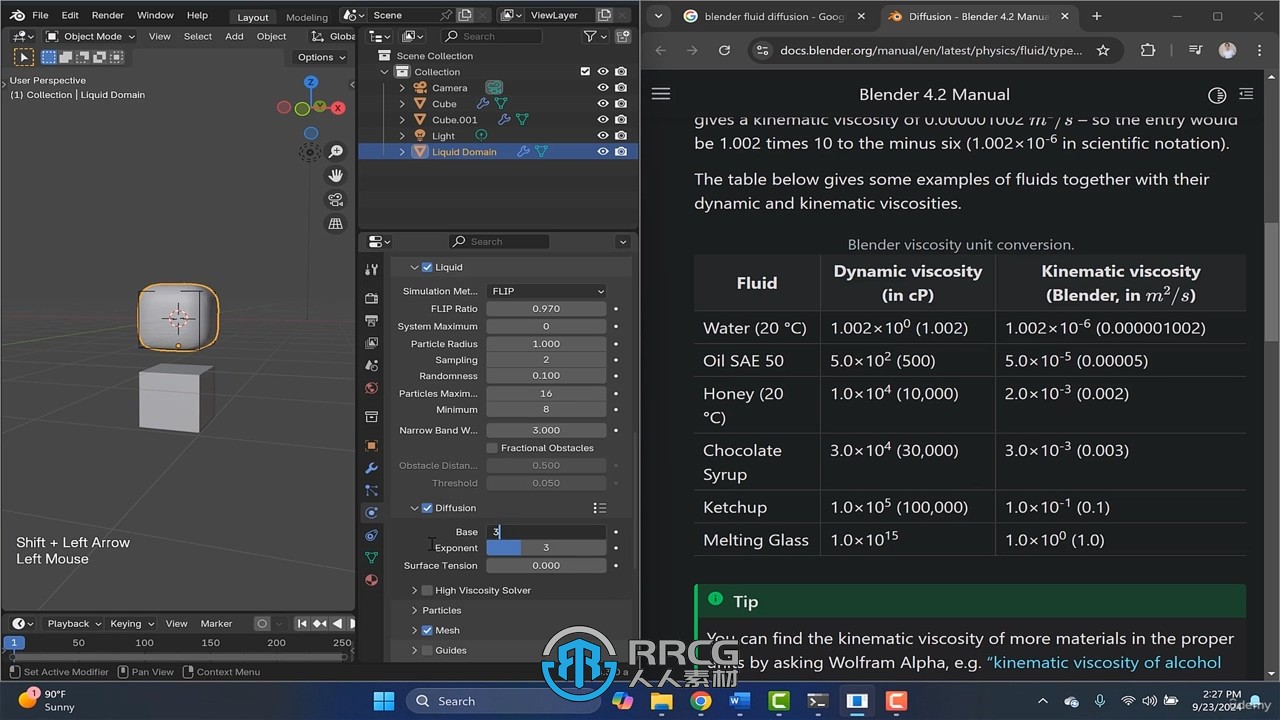Open the Particles properties tab
The image size is (1280, 720).
point(371,490)
